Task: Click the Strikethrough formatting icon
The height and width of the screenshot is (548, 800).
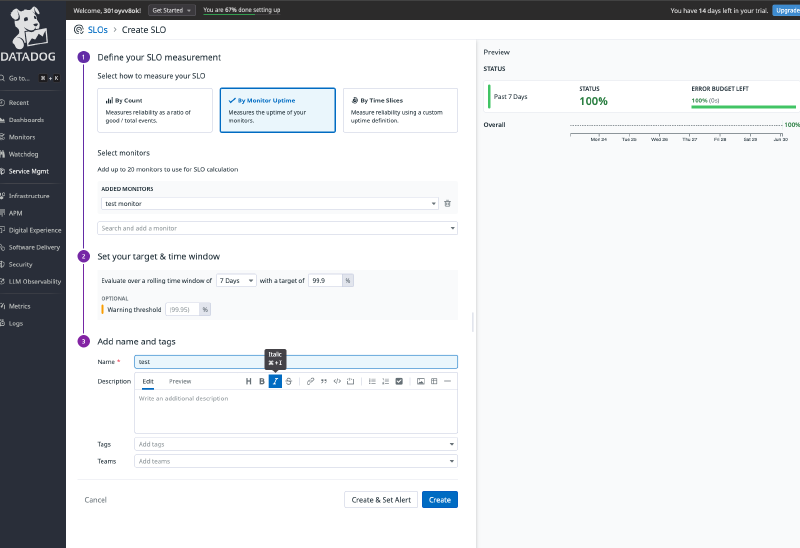Action: point(289,381)
